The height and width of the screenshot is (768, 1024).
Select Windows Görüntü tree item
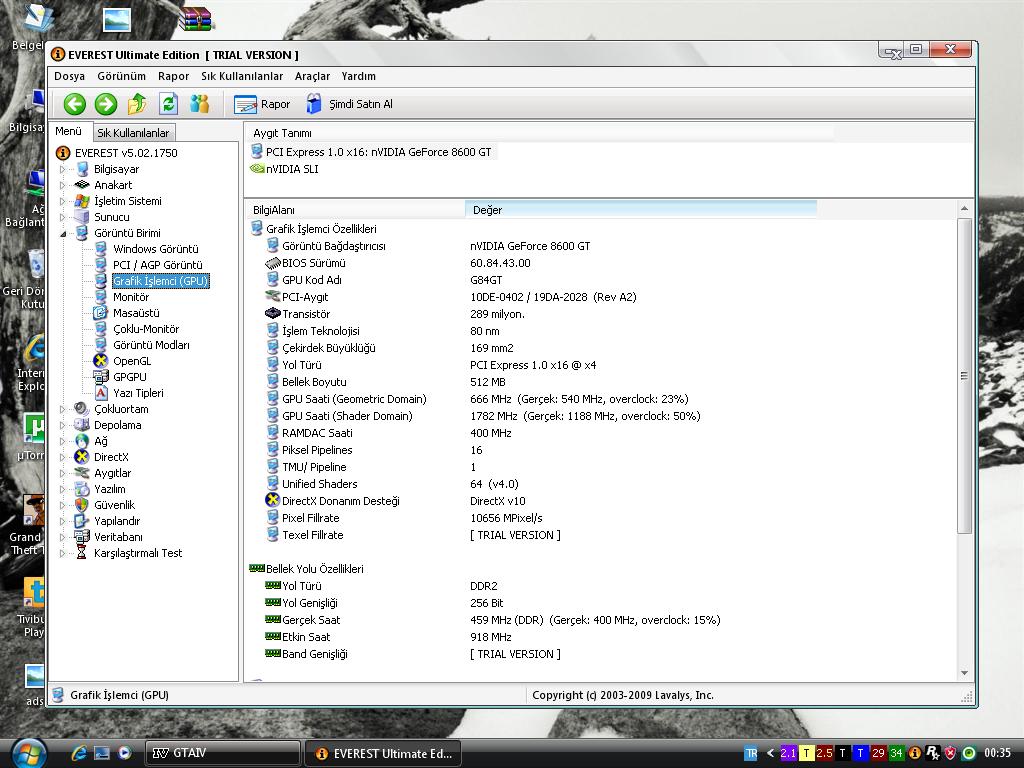(155, 249)
